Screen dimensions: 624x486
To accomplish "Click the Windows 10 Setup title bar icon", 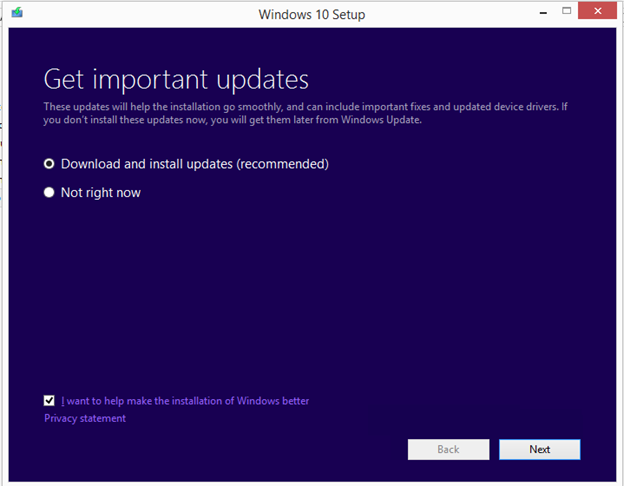I will pyautogui.click(x=17, y=13).
